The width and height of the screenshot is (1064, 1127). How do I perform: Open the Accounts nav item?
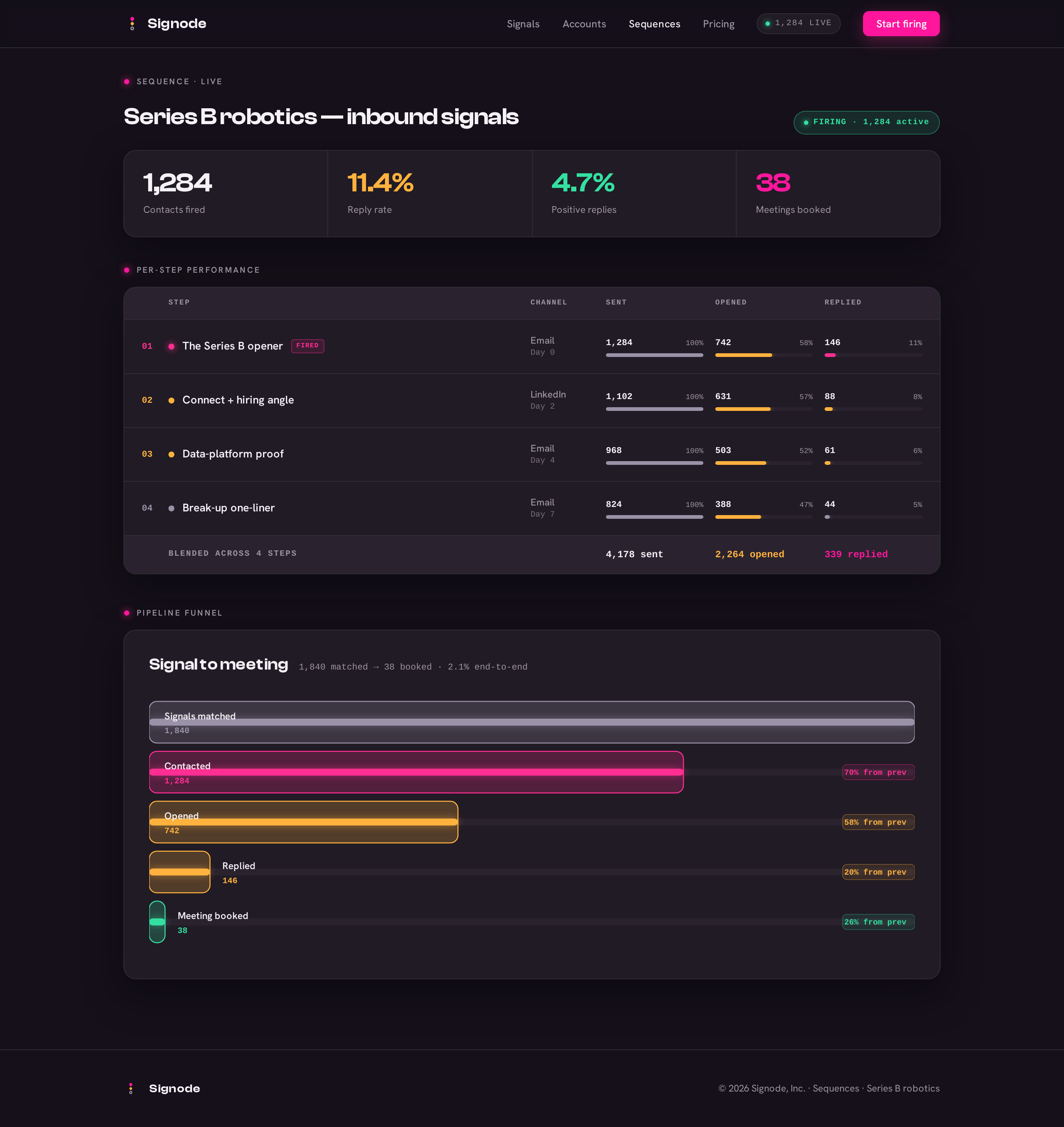(x=584, y=24)
